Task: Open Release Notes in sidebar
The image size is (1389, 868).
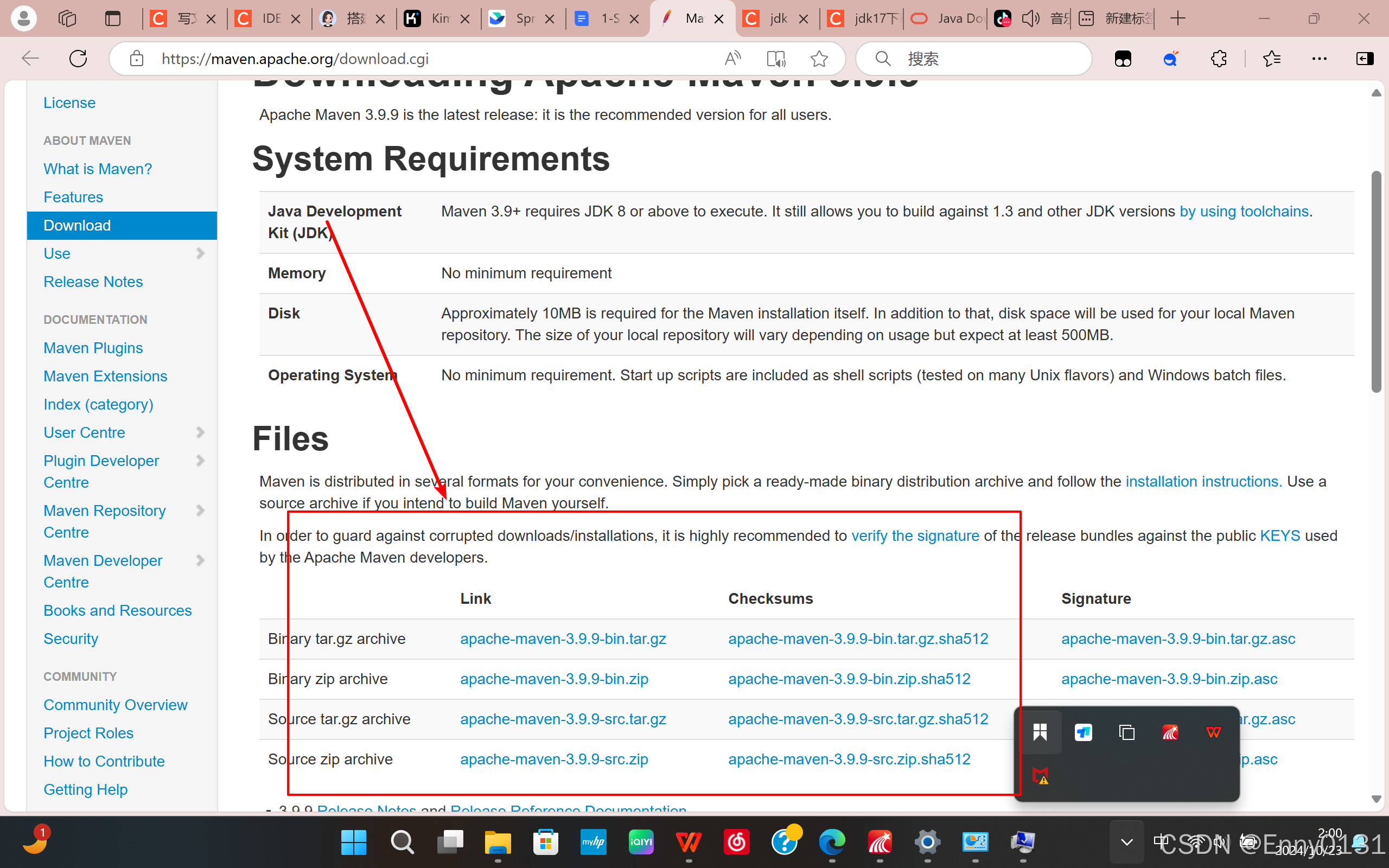Action: click(x=93, y=282)
